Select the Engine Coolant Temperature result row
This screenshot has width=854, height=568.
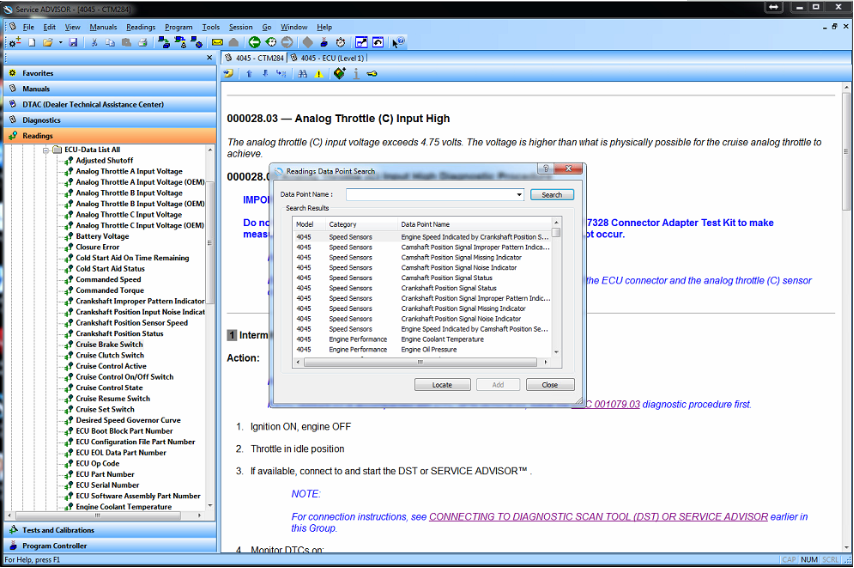coord(422,339)
